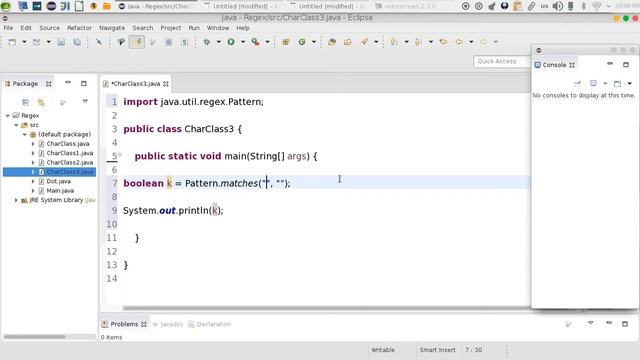Click Display Selected Console icon
The height and width of the screenshot is (360, 640).
point(593,84)
